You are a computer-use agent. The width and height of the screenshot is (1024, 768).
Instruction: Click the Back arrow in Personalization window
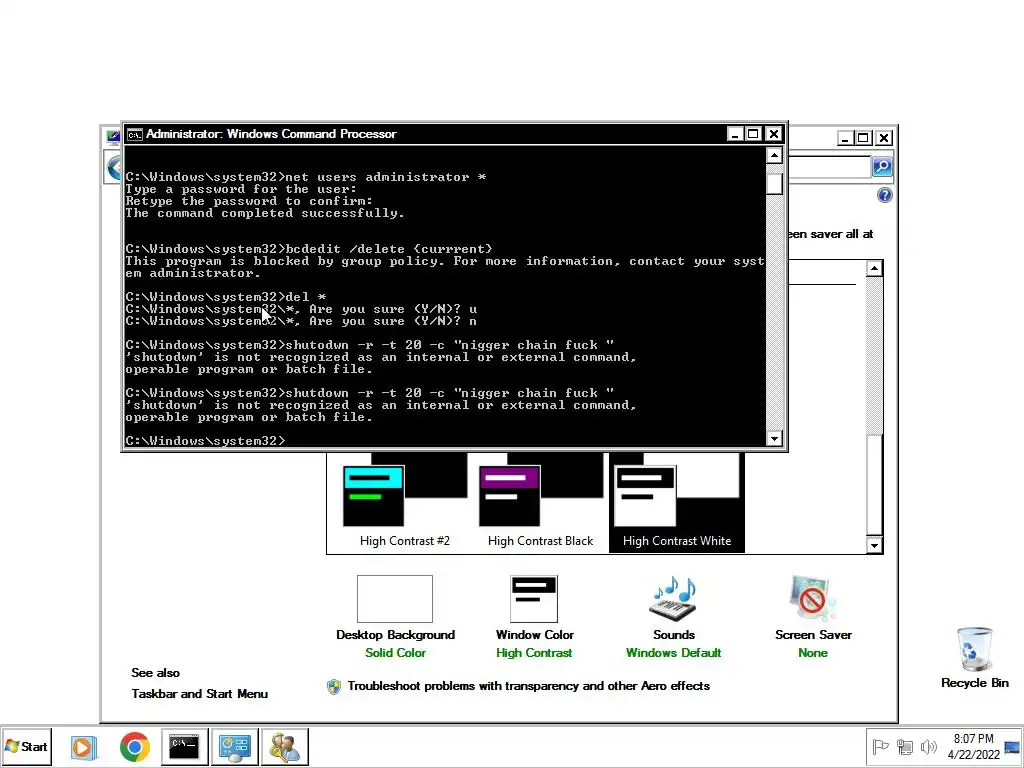[x=114, y=167]
